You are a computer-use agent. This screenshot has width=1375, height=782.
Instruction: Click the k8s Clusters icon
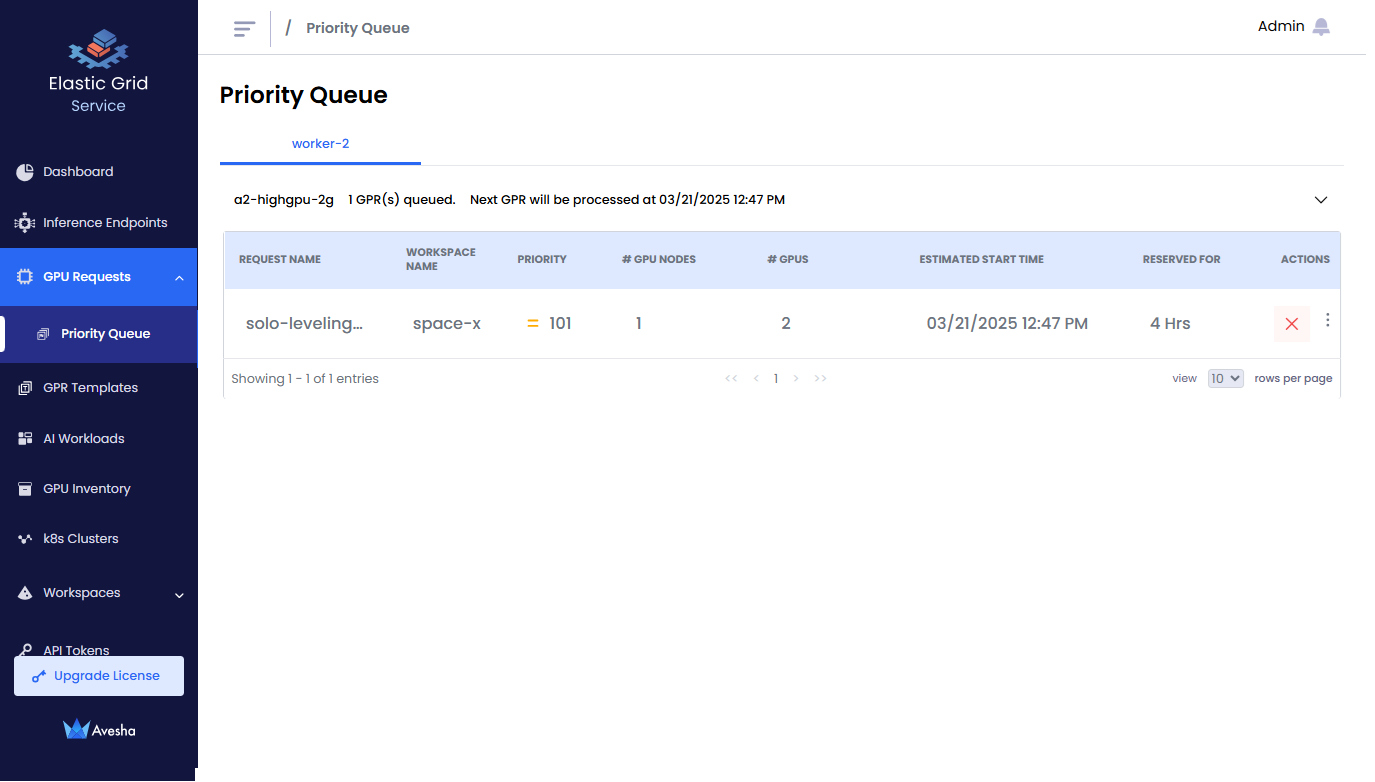click(25, 539)
